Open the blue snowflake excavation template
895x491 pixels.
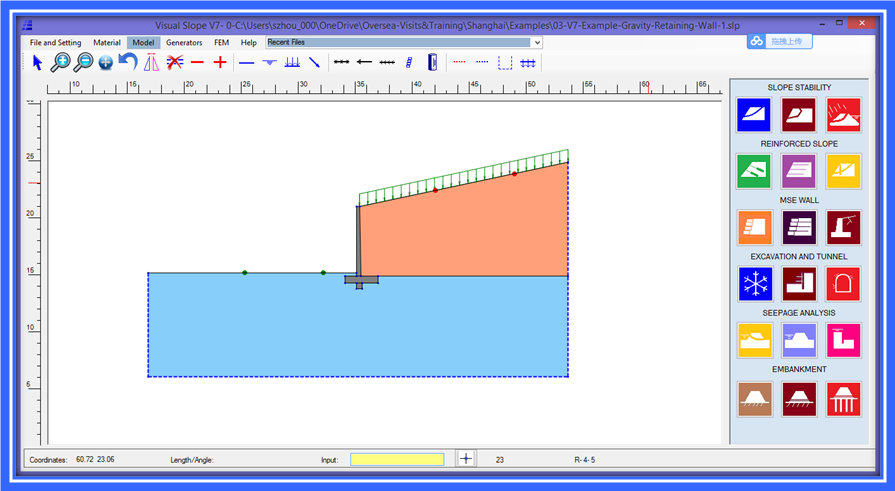[x=754, y=284]
